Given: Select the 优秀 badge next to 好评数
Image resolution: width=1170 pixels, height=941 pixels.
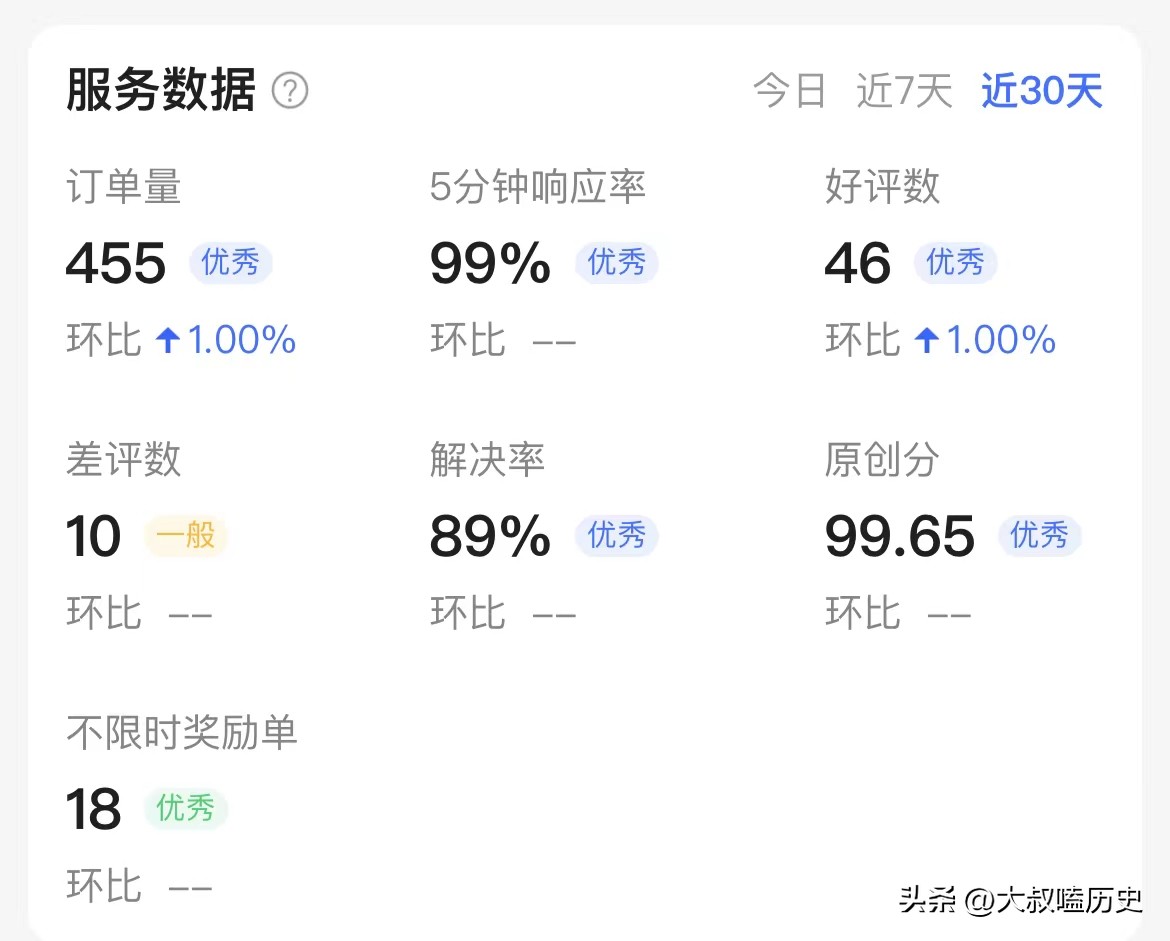Looking at the screenshot, I should pos(955,263).
